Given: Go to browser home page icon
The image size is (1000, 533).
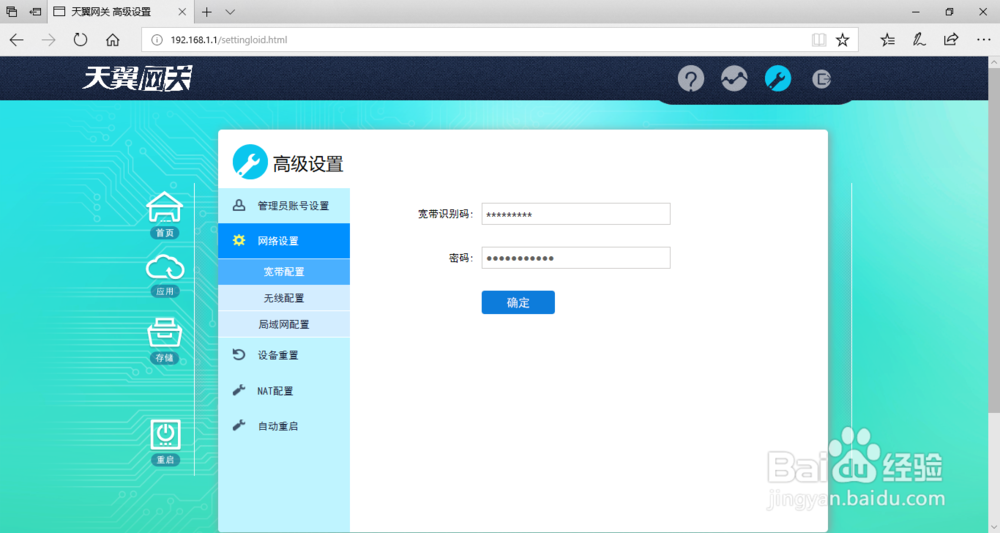Looking at the screenshot, I should coord(112,40).
